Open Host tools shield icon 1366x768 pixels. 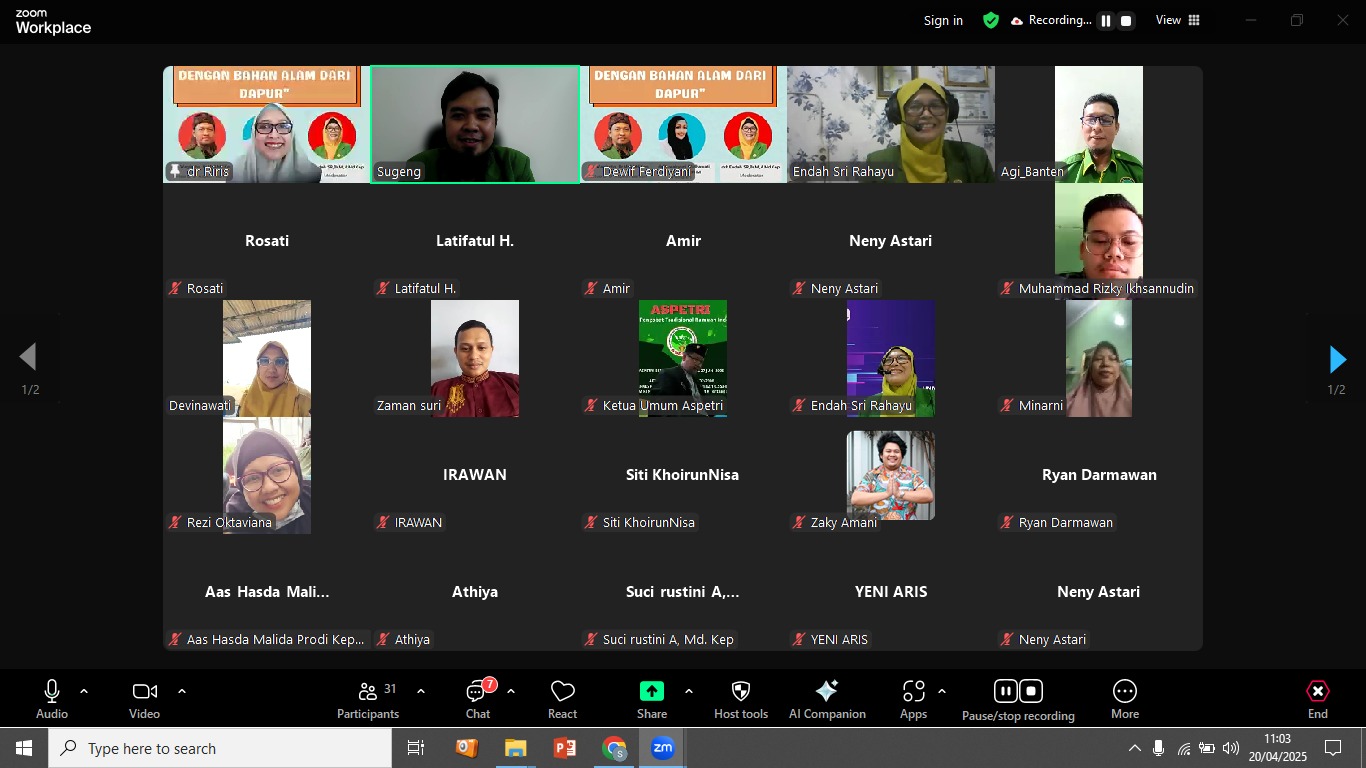click(x=741, y=698)
